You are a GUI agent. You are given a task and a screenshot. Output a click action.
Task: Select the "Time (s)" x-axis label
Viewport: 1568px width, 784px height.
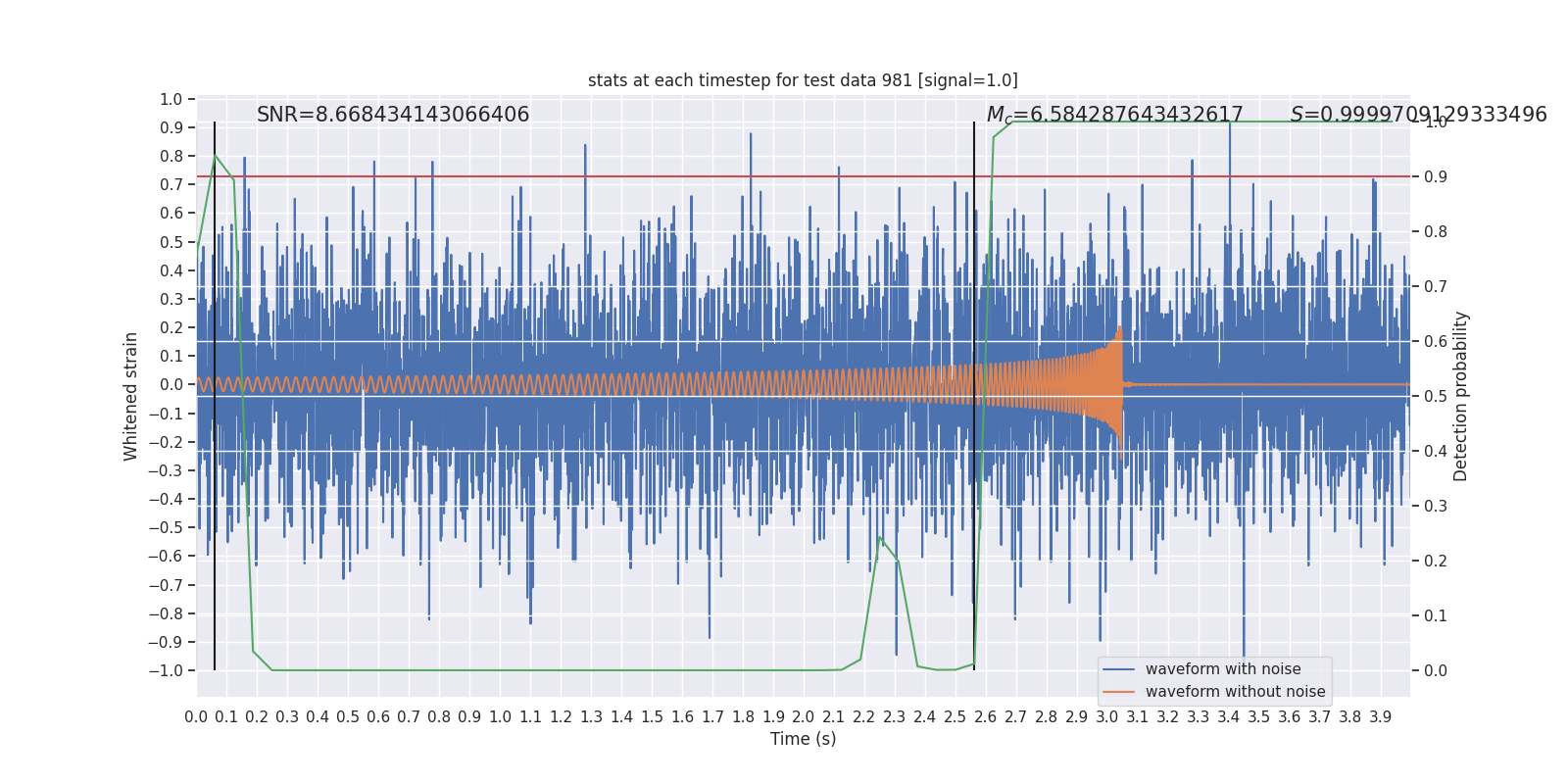point(804,739)
